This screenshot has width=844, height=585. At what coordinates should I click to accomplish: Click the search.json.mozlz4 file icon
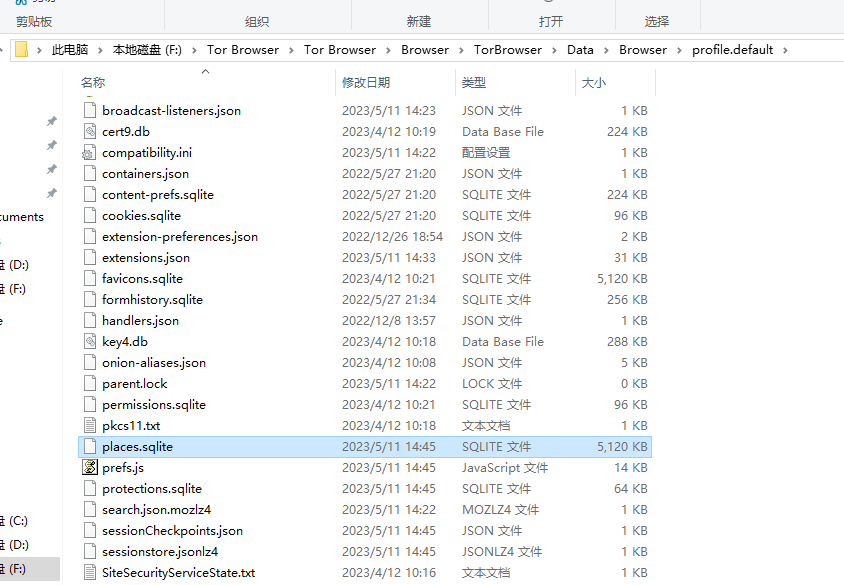pyautogui.click(x=90, y=509)
